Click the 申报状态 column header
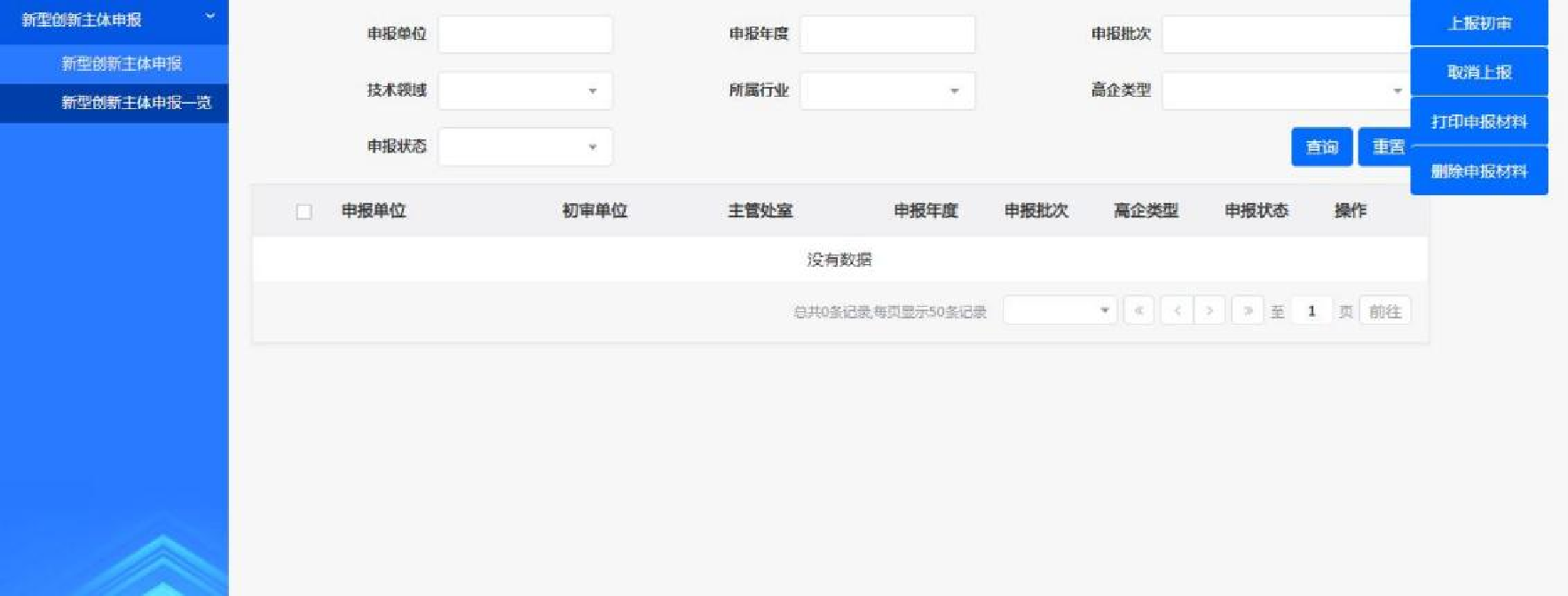1568x596 pixels. click(1257, 211)
